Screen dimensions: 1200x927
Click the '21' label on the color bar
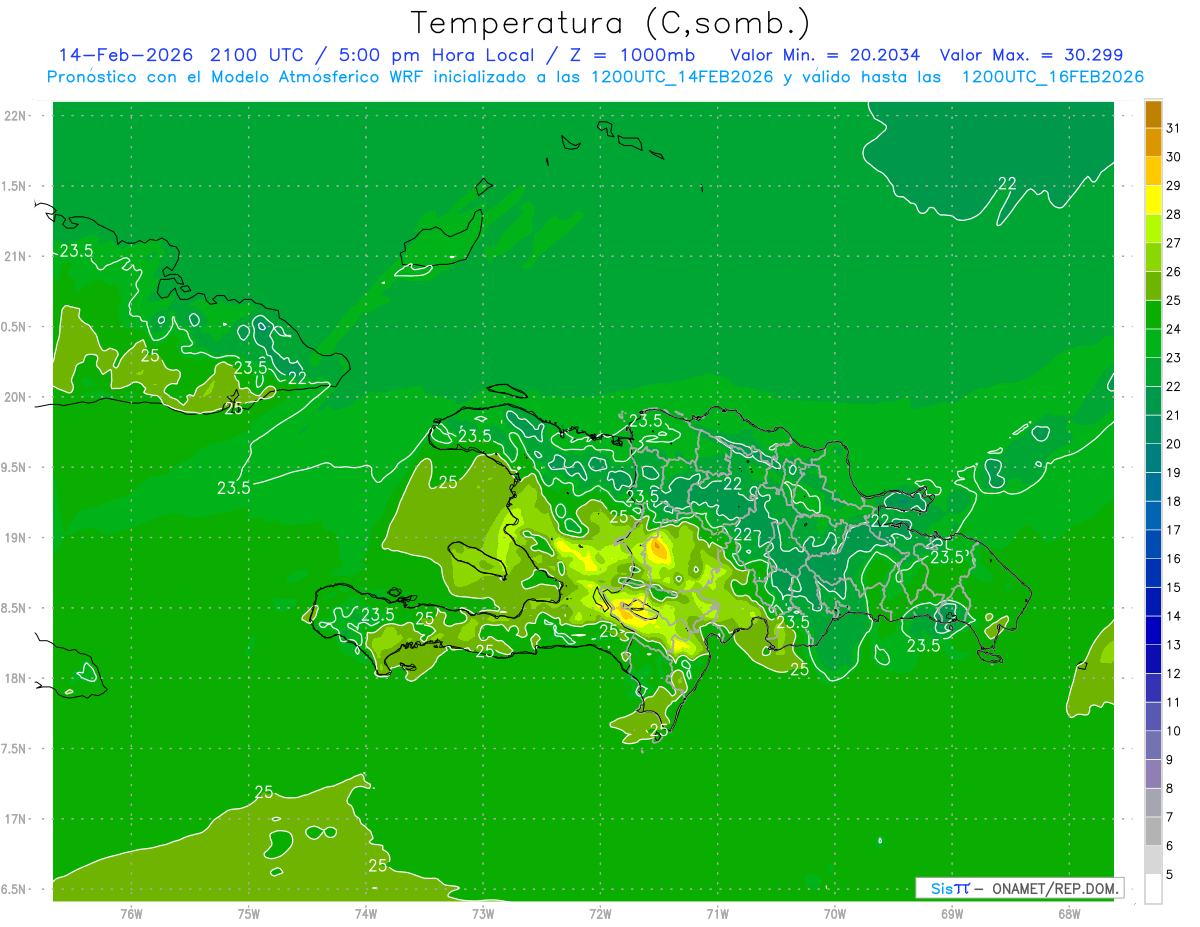click(1173, 415)
